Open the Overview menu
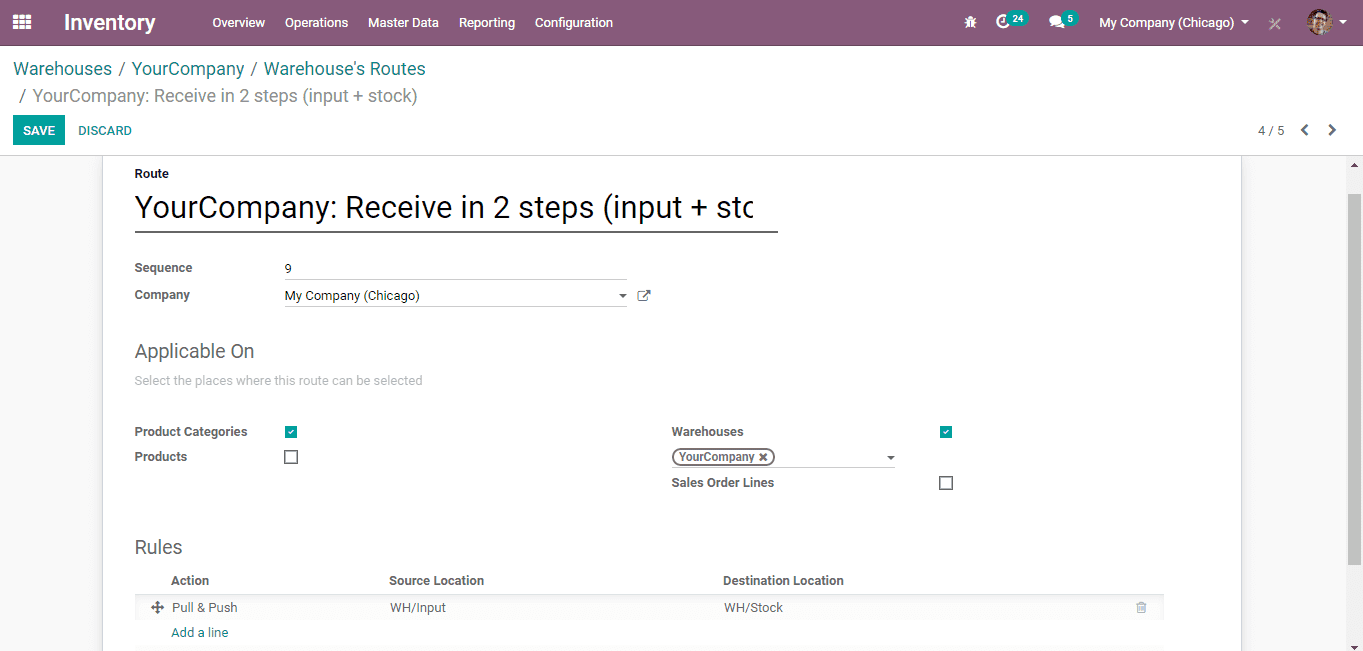Image resolution: width=1363 pixels, height=651 pixels. pos(239,22)
